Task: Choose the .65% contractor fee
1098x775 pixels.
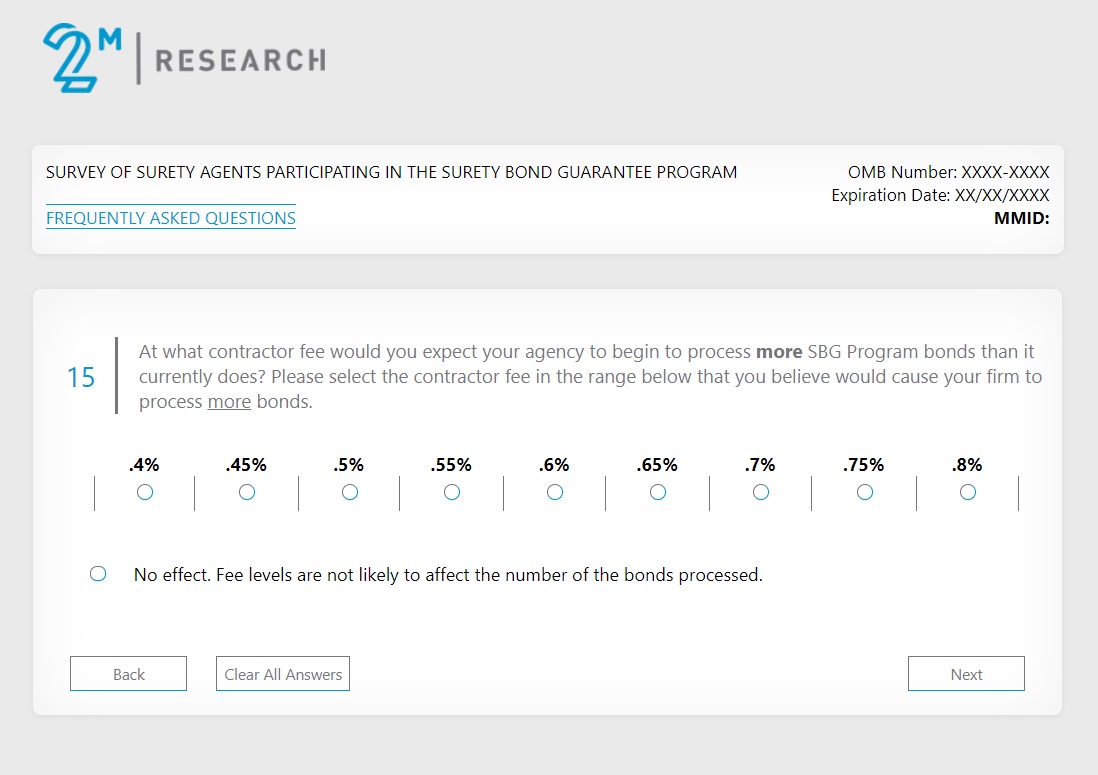Action: point(658,492)
